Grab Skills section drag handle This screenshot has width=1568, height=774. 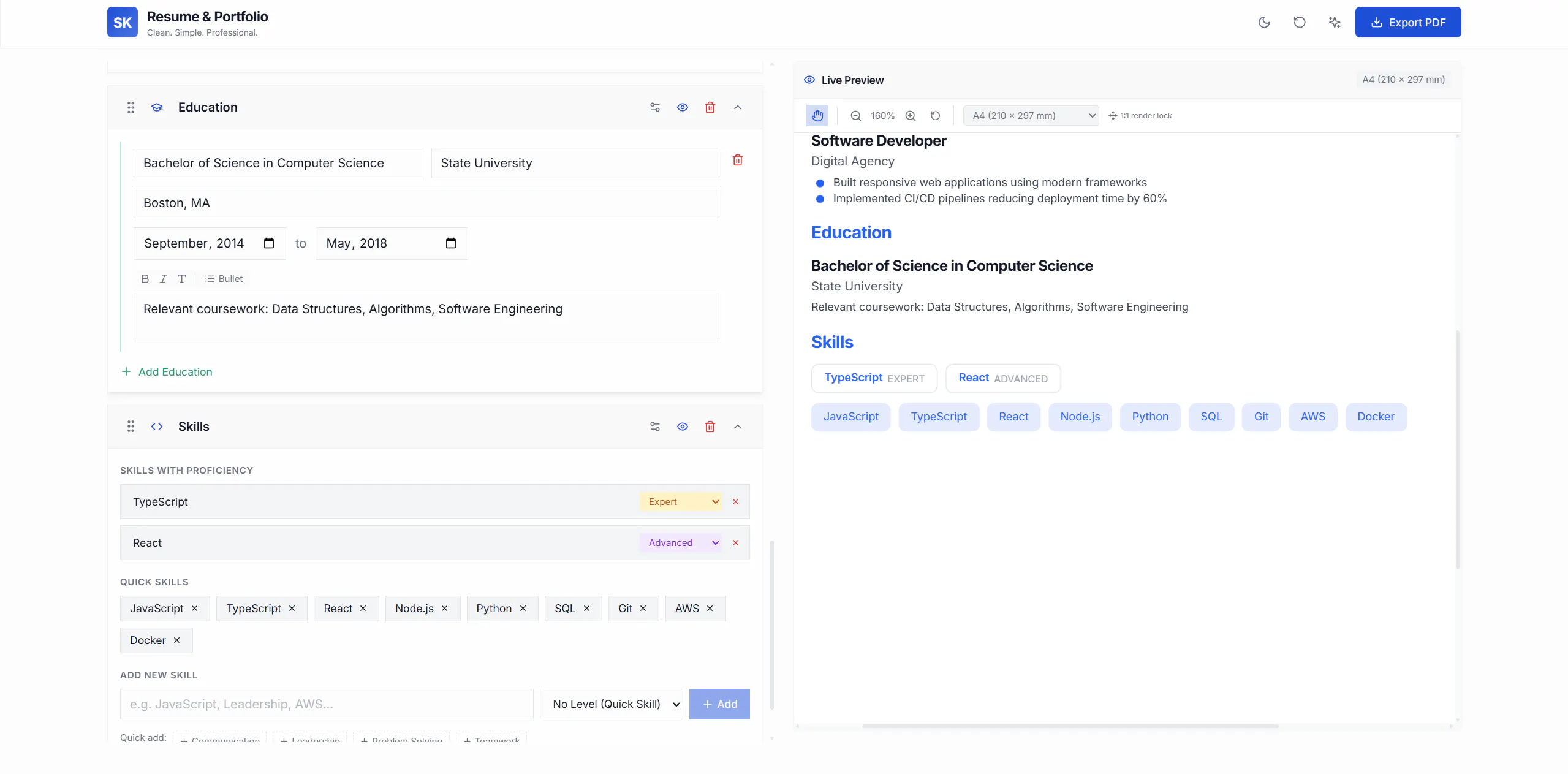pos(131,427)
